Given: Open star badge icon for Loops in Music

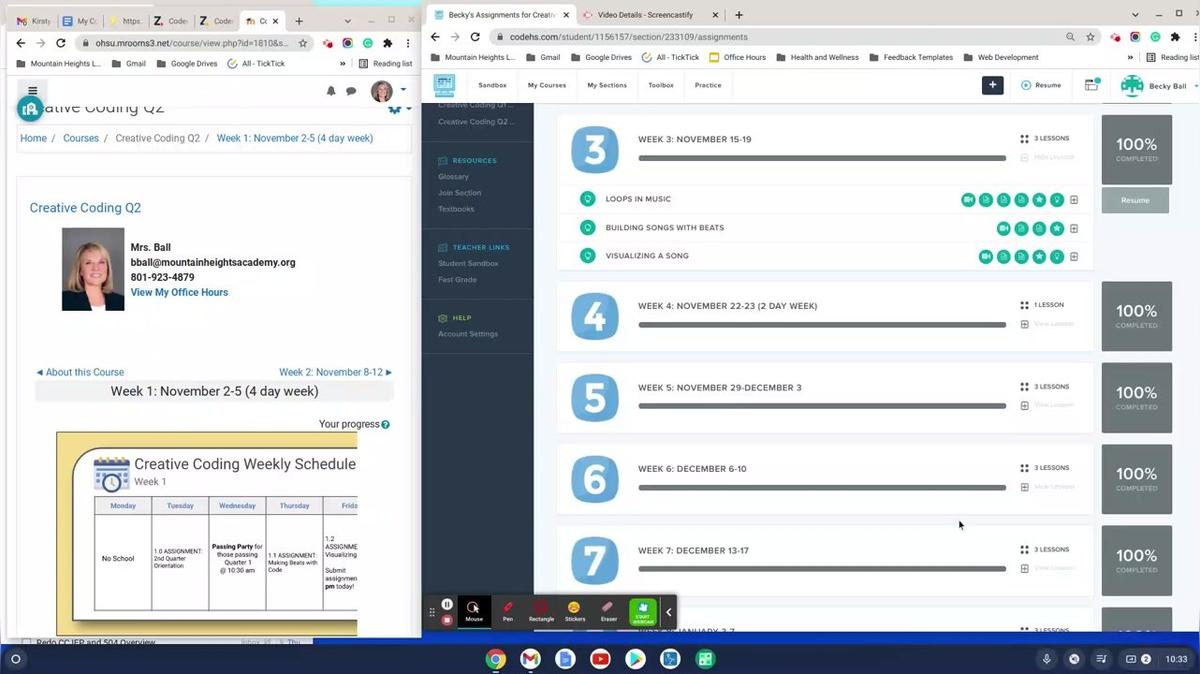Looking at the screenshot, I should [x=1039, y=200].
